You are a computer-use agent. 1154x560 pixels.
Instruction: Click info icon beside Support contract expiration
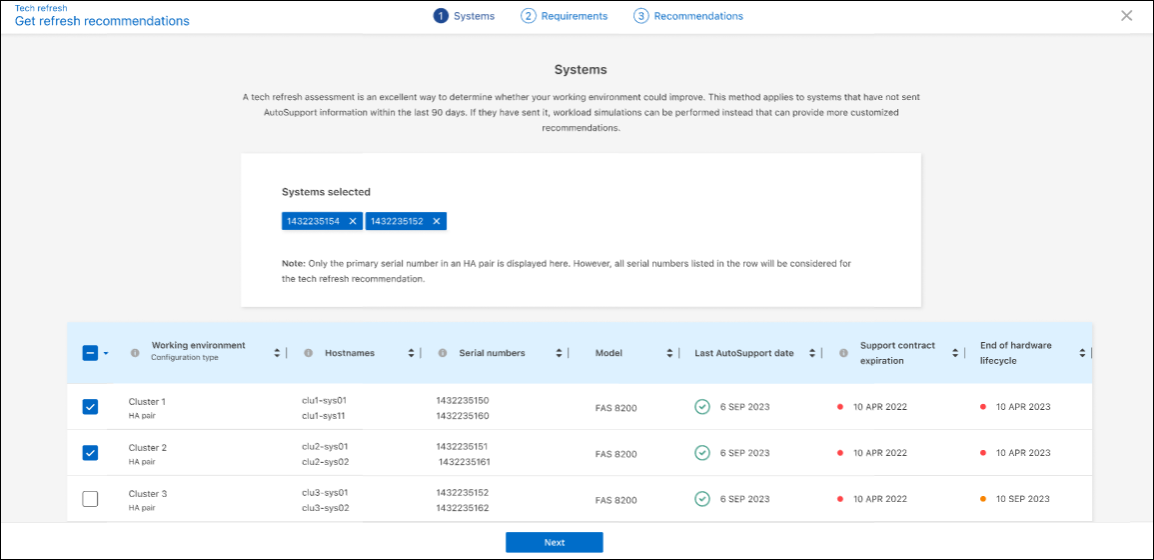click(843, 353)
